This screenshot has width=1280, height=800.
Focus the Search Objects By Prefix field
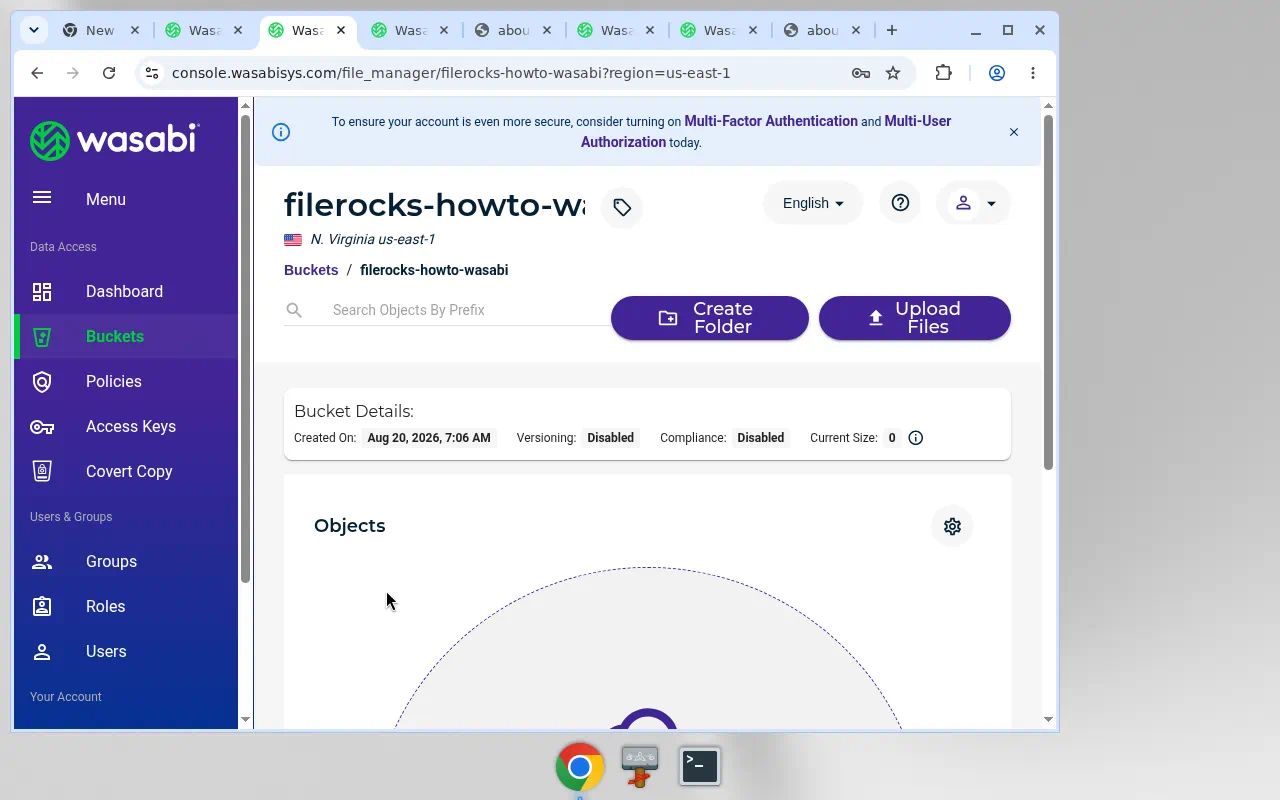(468, 310)
